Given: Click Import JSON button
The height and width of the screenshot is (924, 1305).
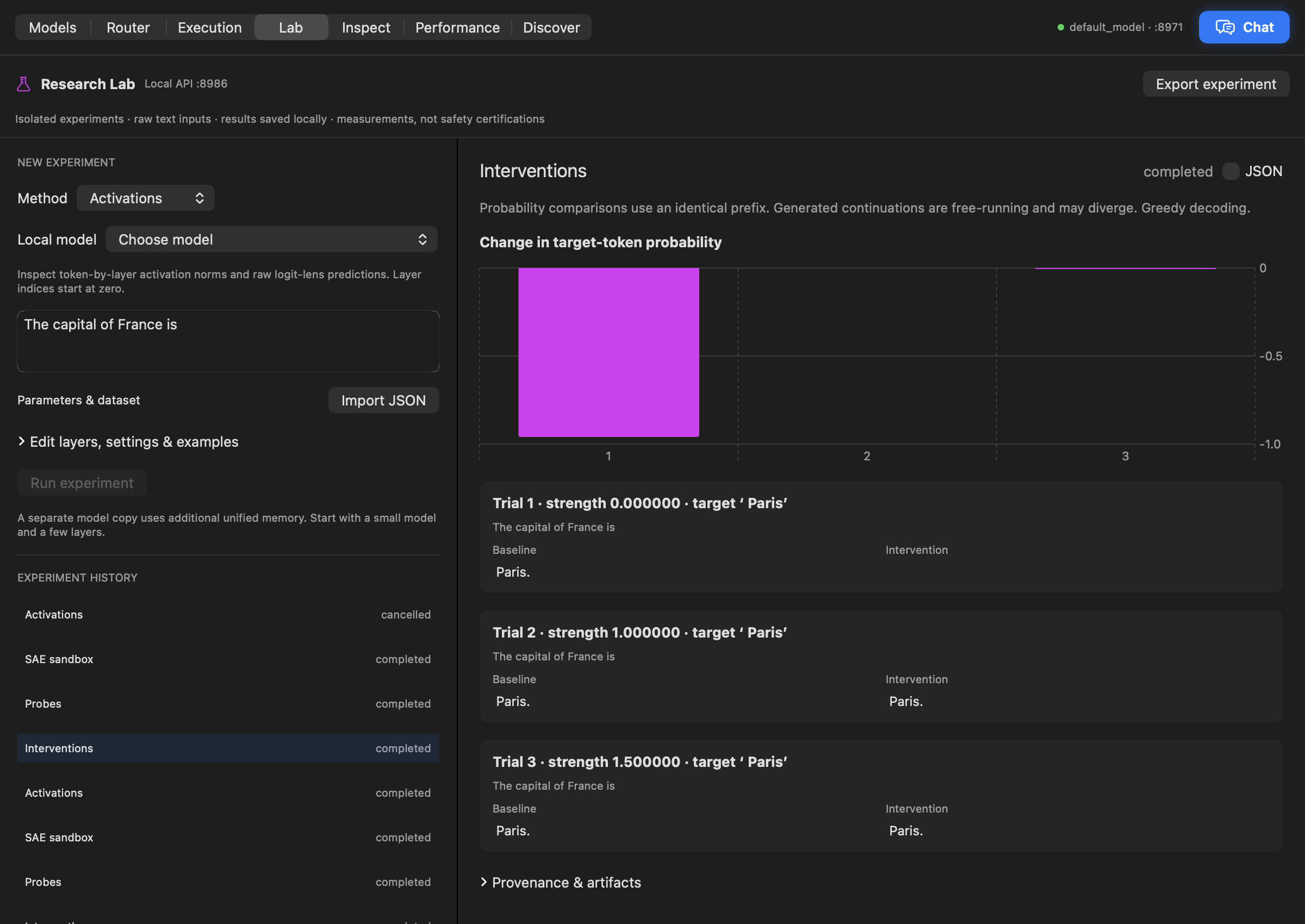Looking at the screenshot, I should coord(383,401).
